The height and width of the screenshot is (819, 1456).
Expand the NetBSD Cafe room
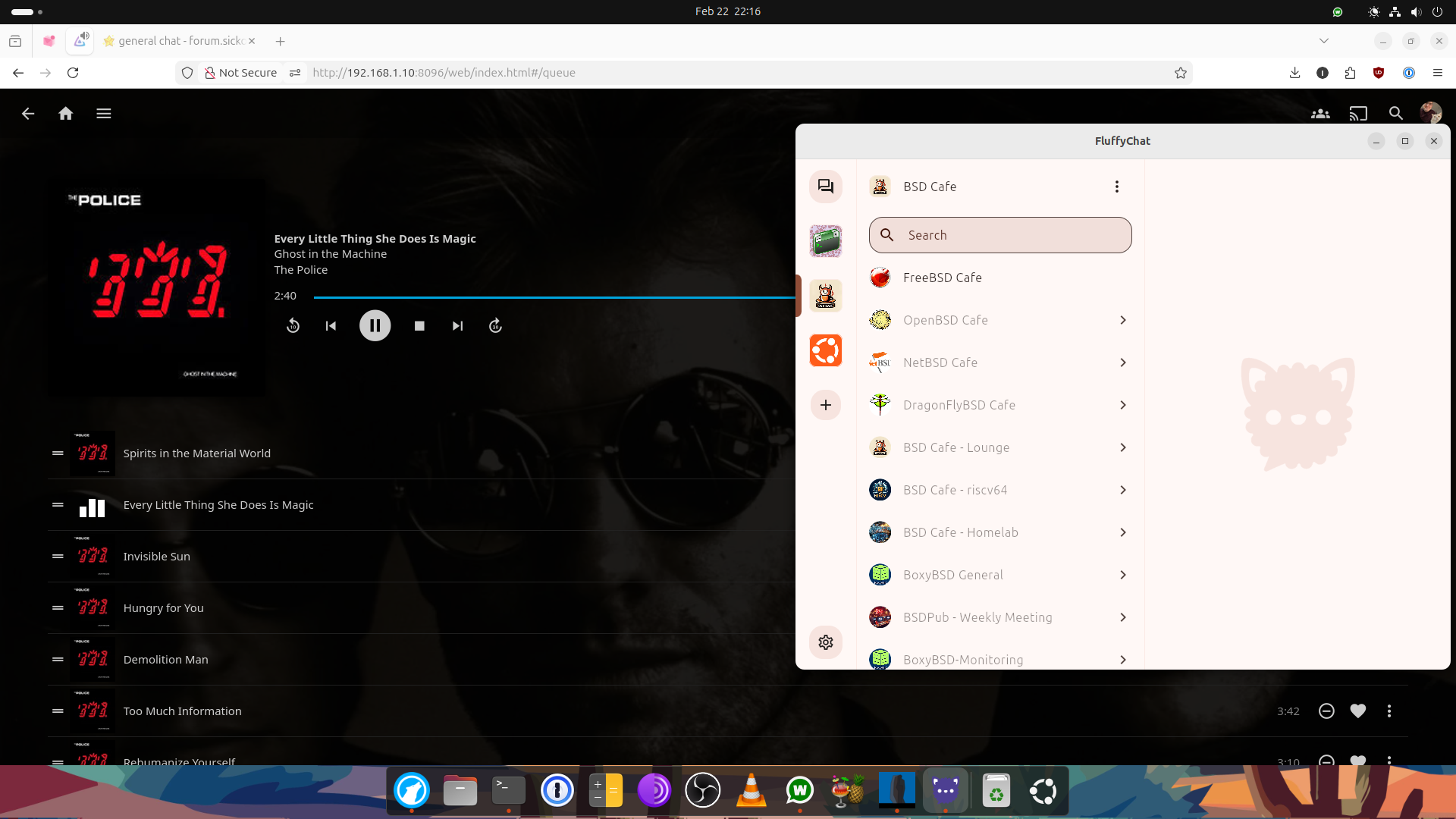point(1123,362)
